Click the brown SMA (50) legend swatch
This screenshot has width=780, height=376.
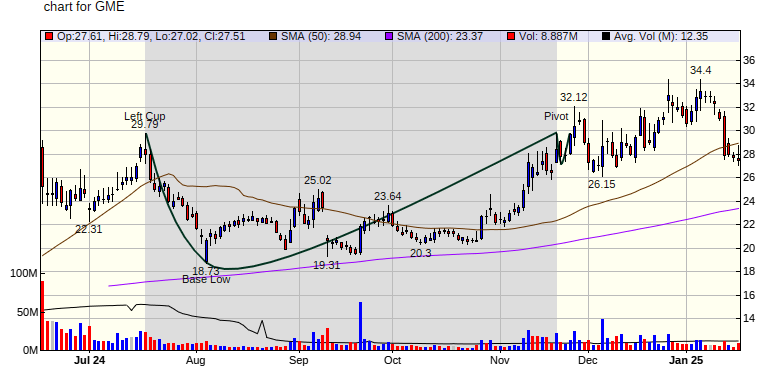coord(273,36)
